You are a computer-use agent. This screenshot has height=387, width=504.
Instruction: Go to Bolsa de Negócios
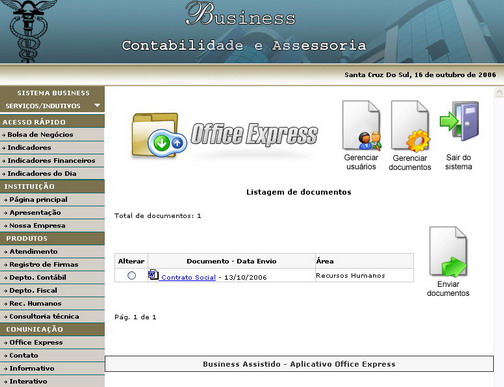(52, 135)
